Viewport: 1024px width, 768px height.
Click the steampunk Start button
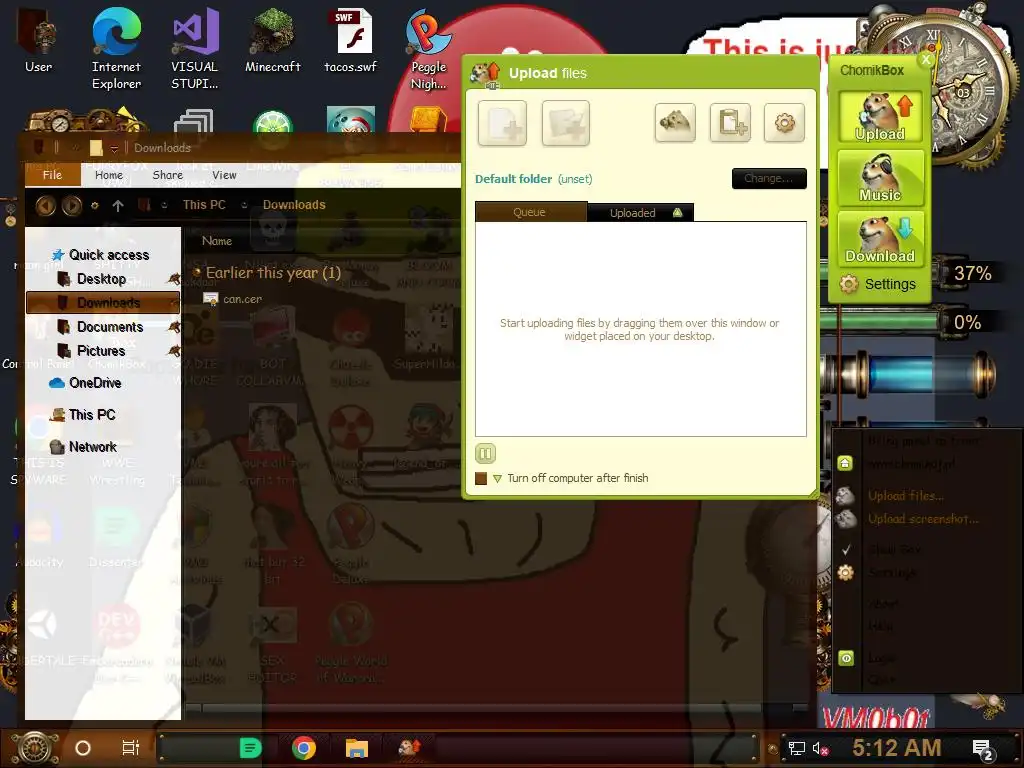[x=35, y=748]
